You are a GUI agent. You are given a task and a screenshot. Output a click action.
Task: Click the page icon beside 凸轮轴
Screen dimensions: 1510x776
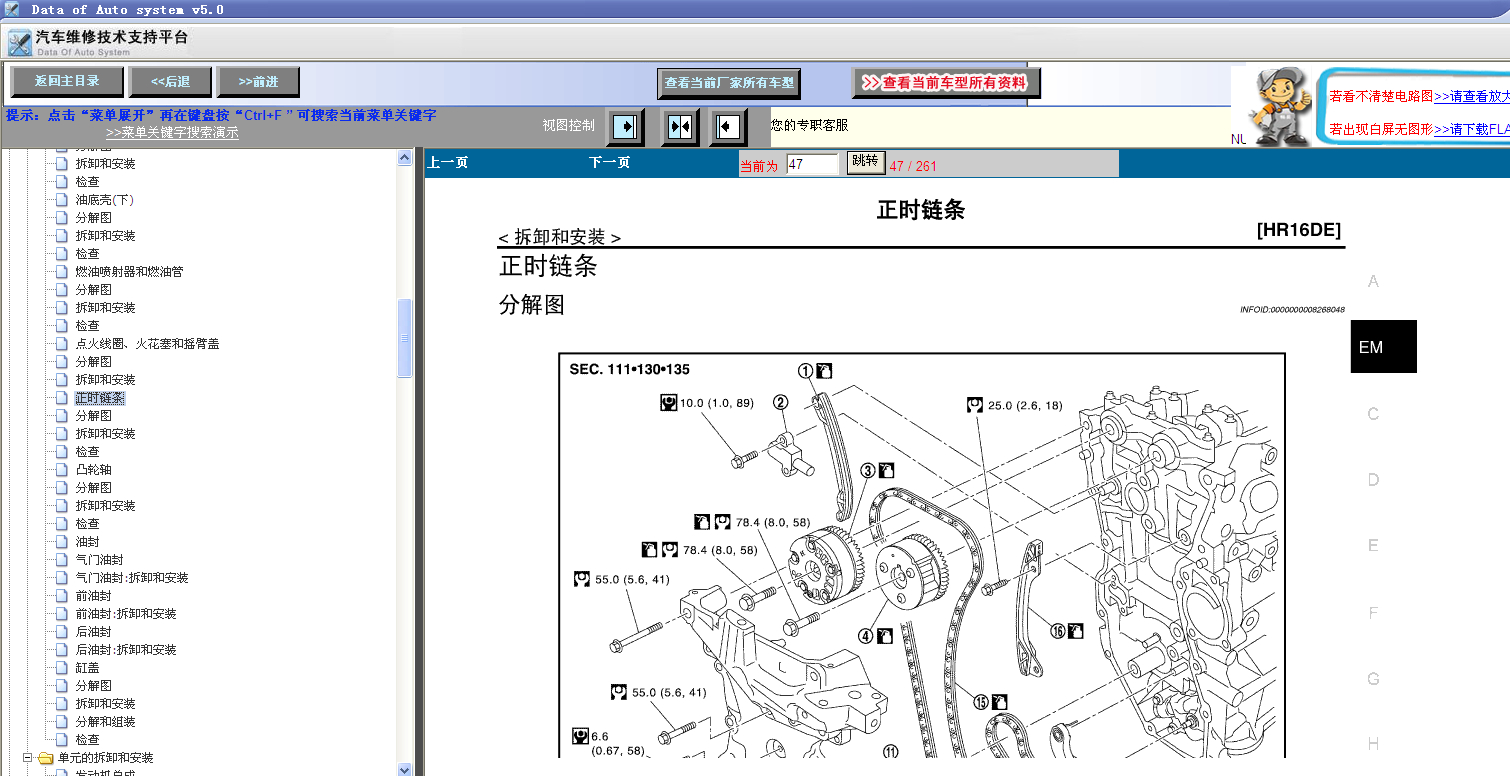click(62, 470)
